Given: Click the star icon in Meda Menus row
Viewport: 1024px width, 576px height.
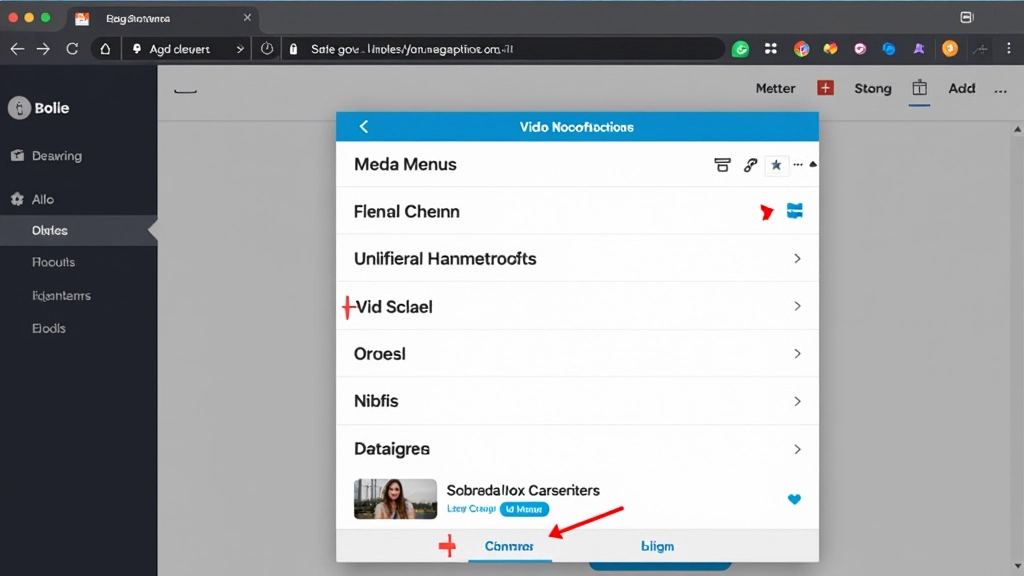Looking at the screenshot, I should pos(777,164).
